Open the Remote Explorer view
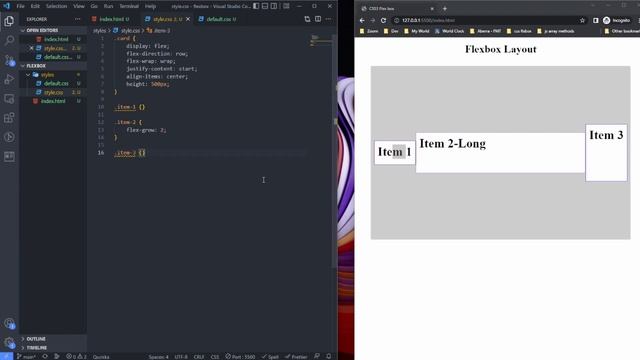 point(9,98)
